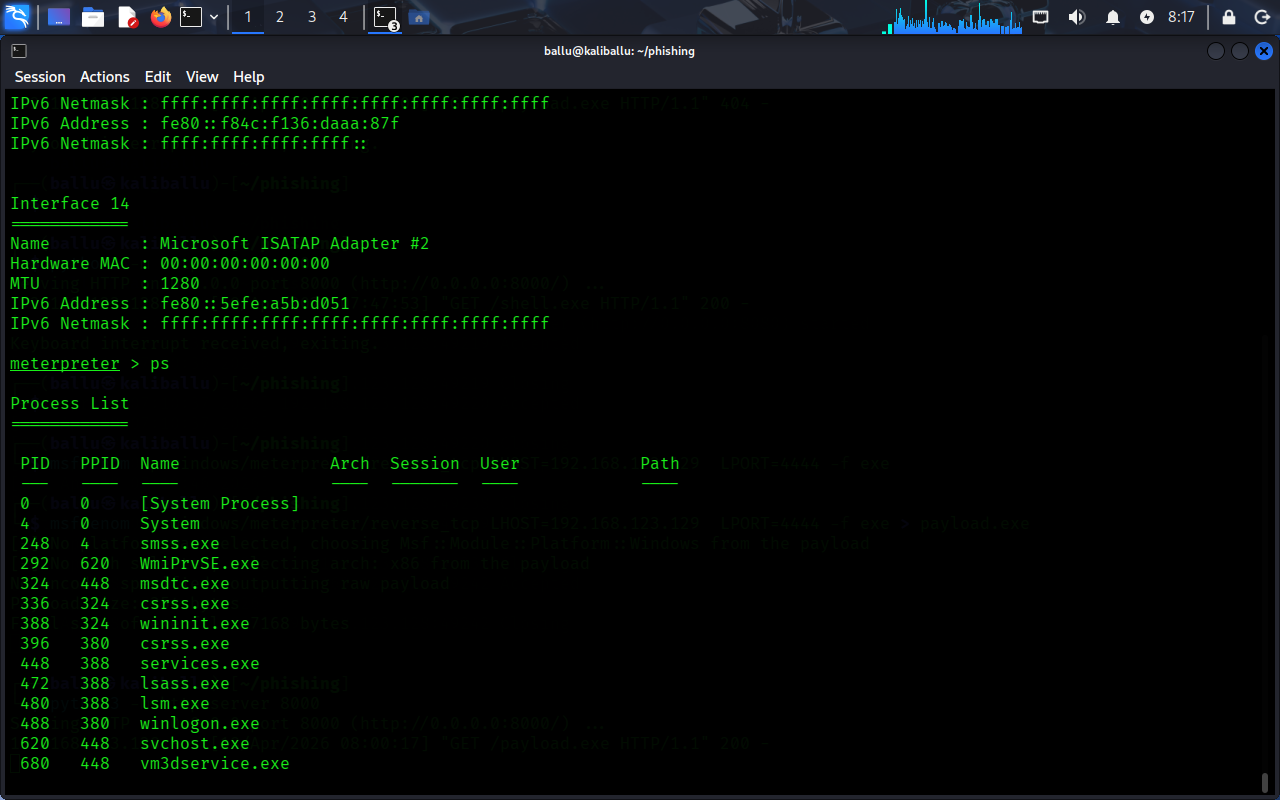
Task: Open the wired network connection icon
Action: pos(1041,17)
